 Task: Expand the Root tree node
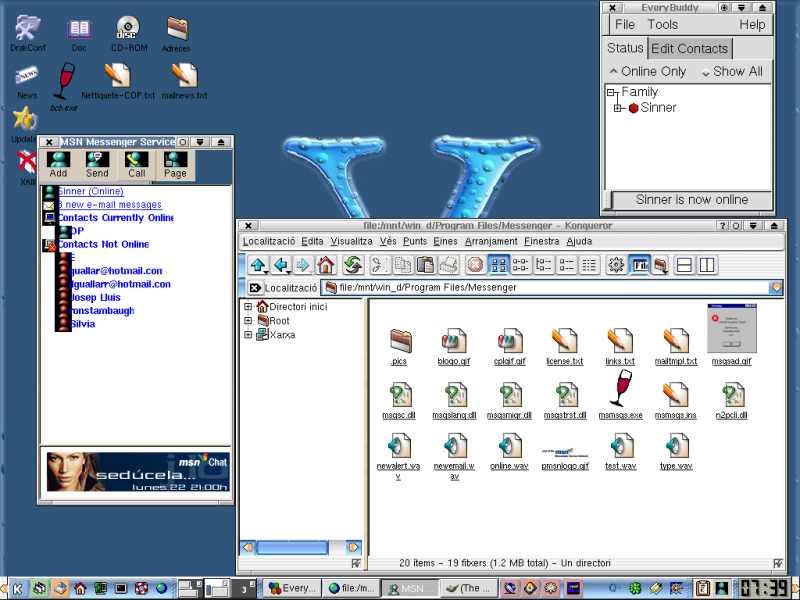pyautogui.click(x=248, y=320)
